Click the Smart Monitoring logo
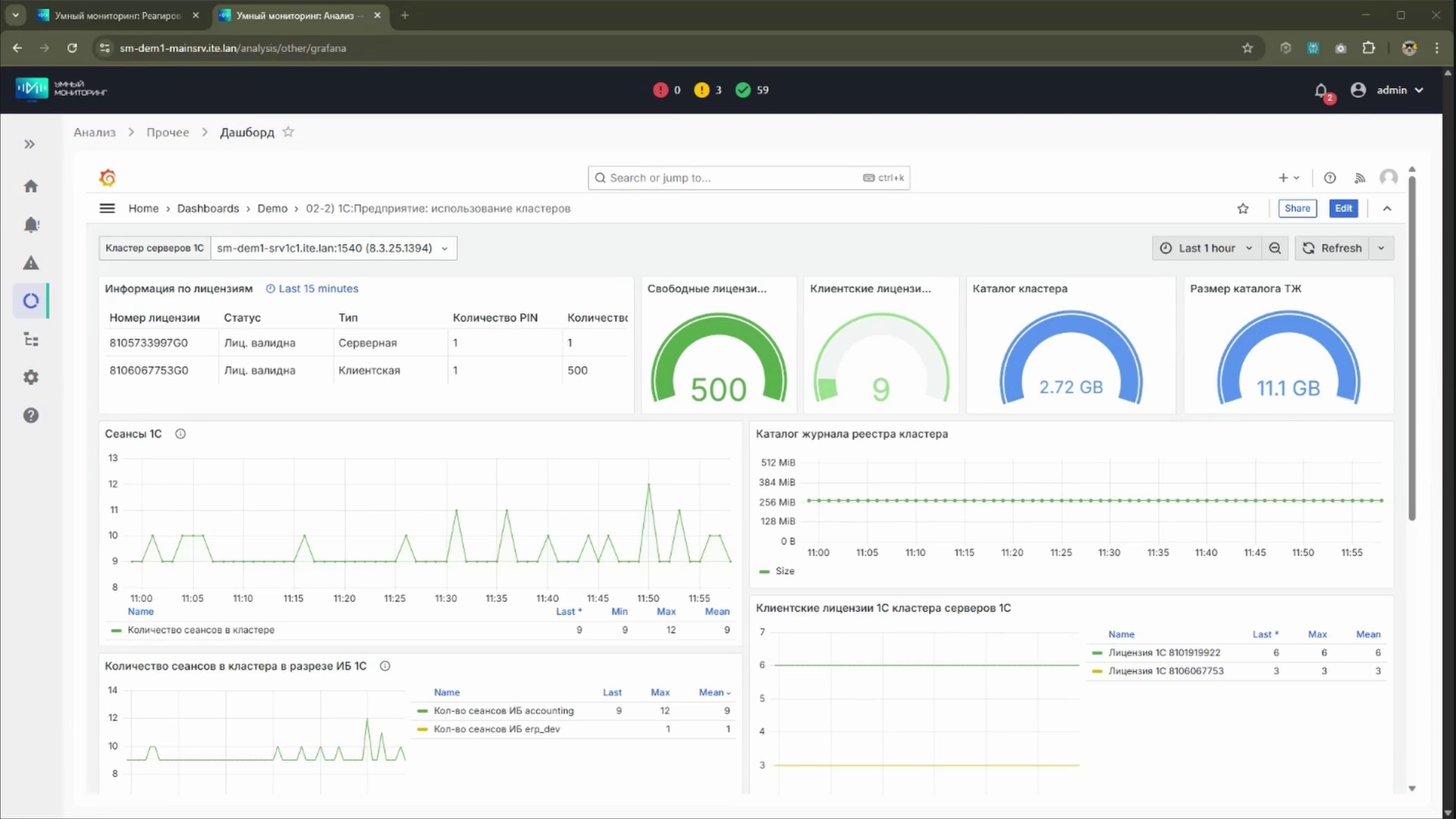1456x819 pixels. [x=61, y=89]
